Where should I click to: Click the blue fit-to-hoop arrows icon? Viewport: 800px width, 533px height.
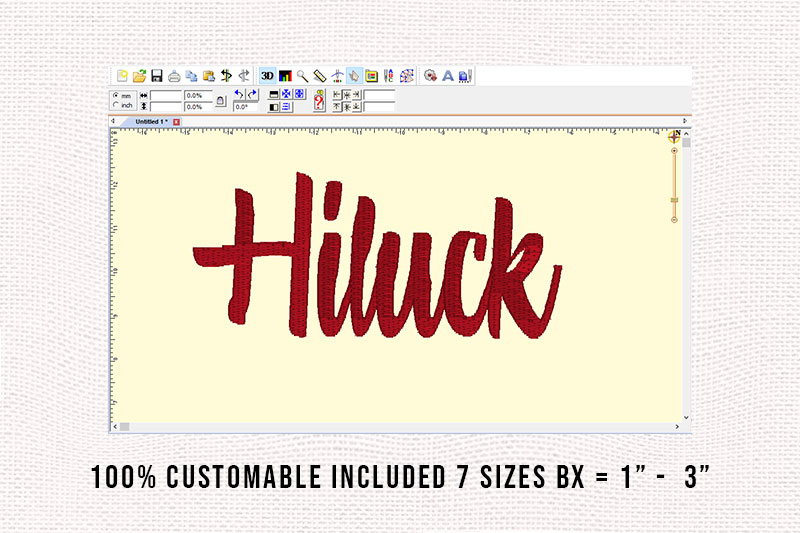tap(299, 94)
